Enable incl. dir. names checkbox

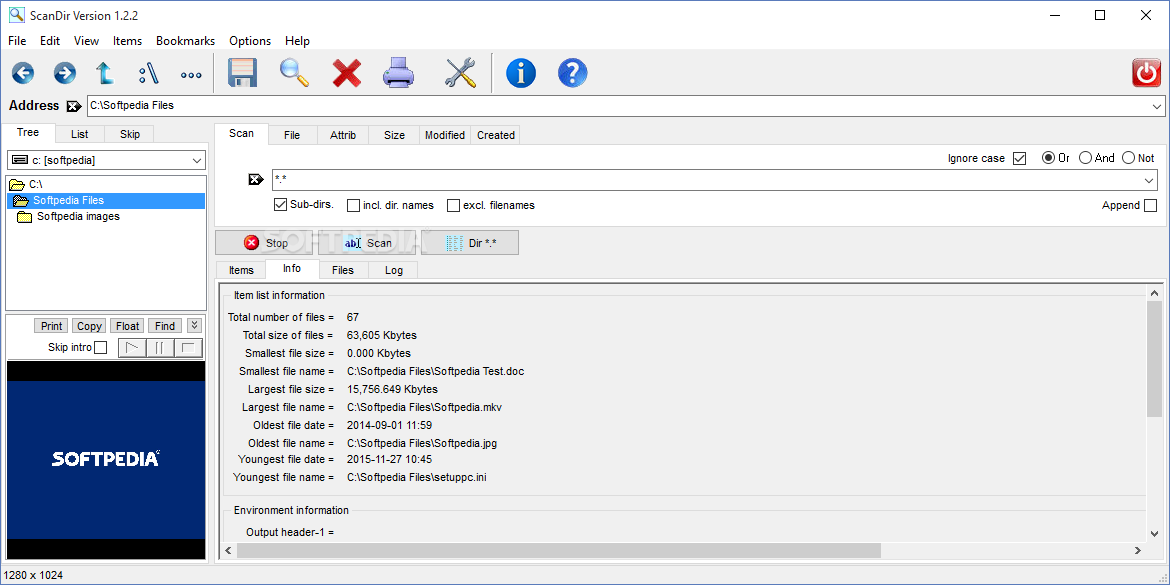354,205
